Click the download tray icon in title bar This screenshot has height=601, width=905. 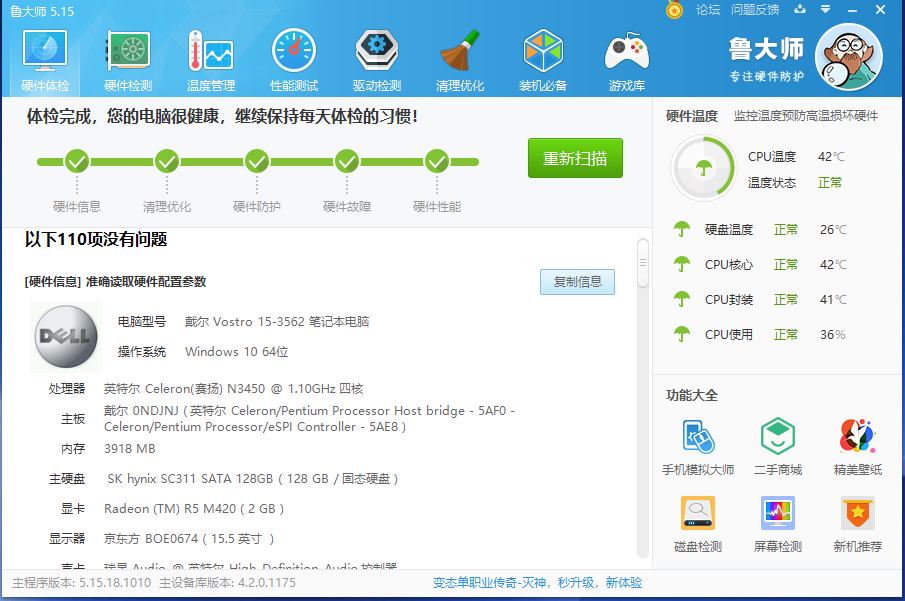click(x=799, y=10)
